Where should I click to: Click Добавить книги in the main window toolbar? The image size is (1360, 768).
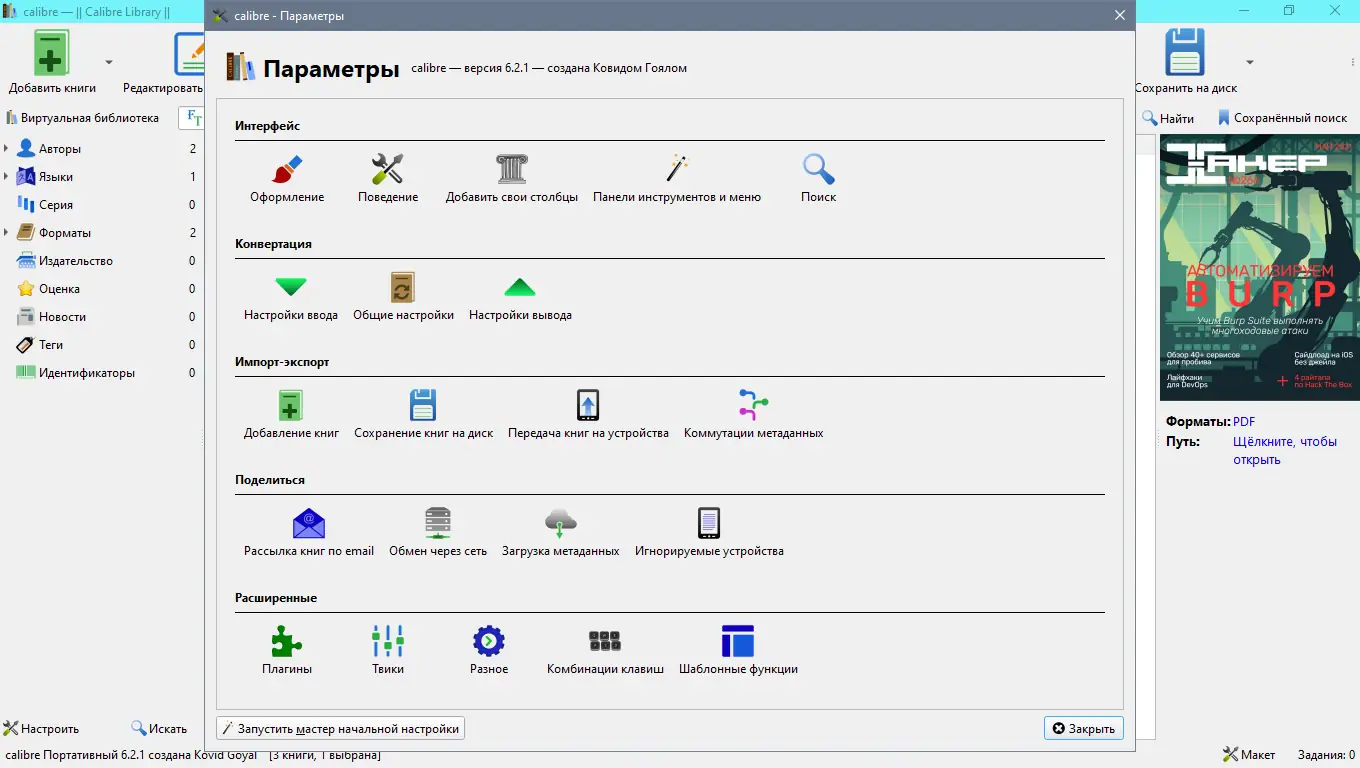click(52, 62)
